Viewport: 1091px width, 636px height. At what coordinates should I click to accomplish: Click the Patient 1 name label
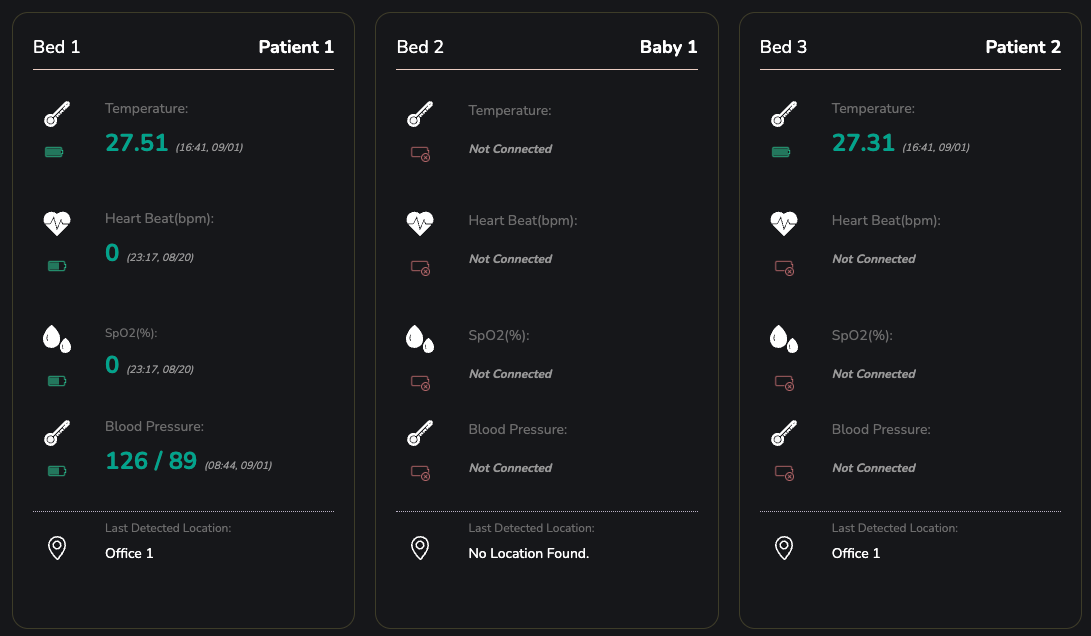pos(297,46)
